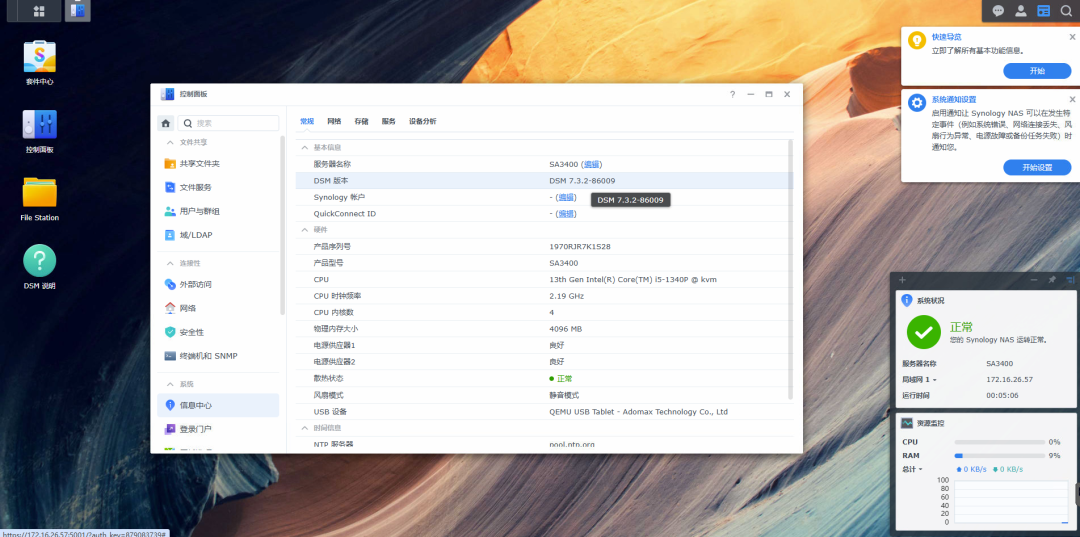Close the 快速导览 notification card
The width and height of the screenshot is (1080, 537).
point(1072,37)
